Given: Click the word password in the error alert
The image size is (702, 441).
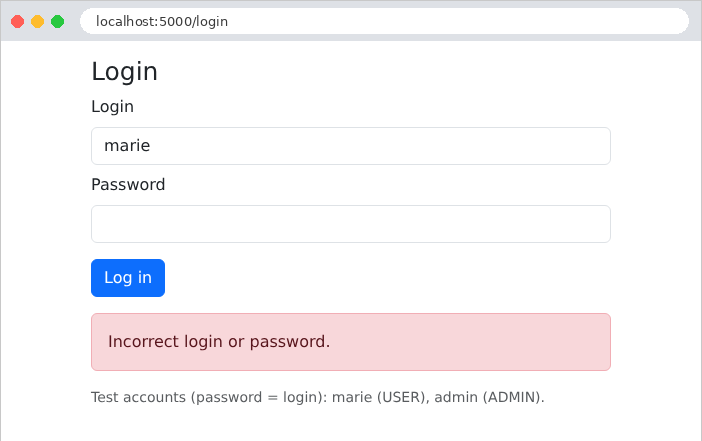Looking at the screenshot, I should [287, 342].
